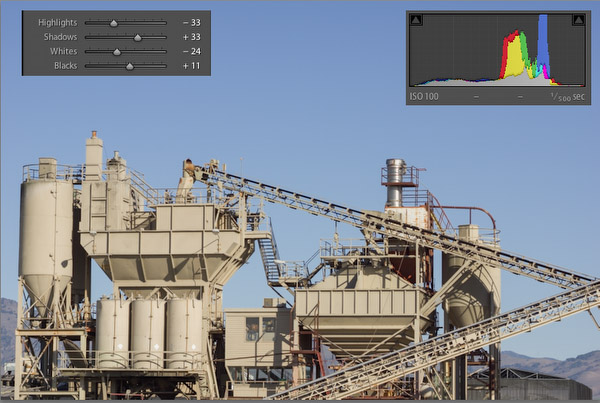
Task: Select the Whites value field showing -24
Action: pyautogui.click(x=190, y=51)
